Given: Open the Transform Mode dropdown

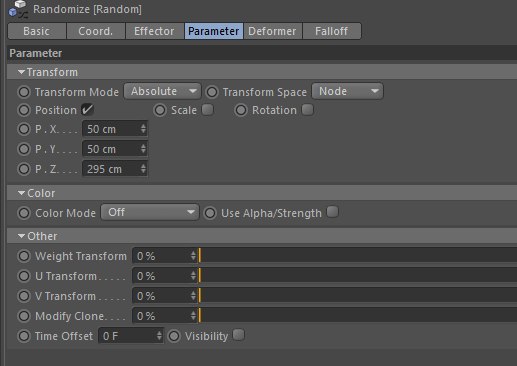Looking at the screenshot, I should pyautogui.click(x=163, y=91).
